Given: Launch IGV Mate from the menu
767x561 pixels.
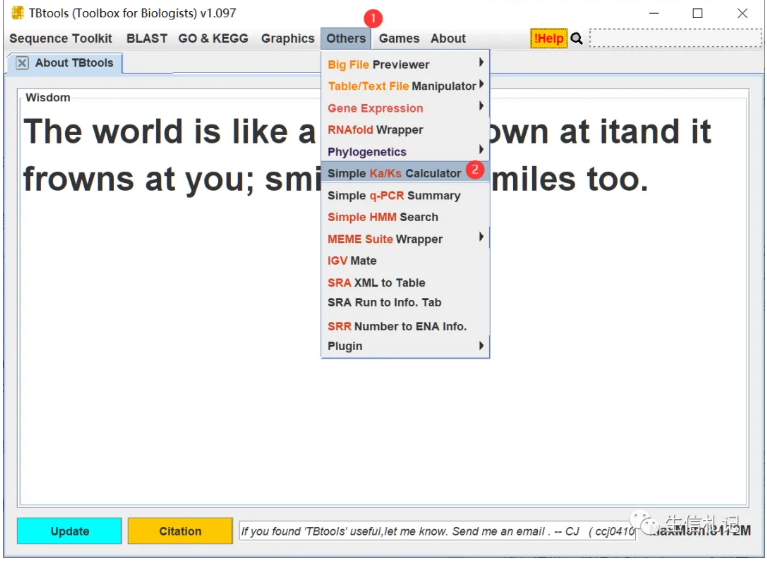Looking at the screenshot, I should tap(352, 261).
